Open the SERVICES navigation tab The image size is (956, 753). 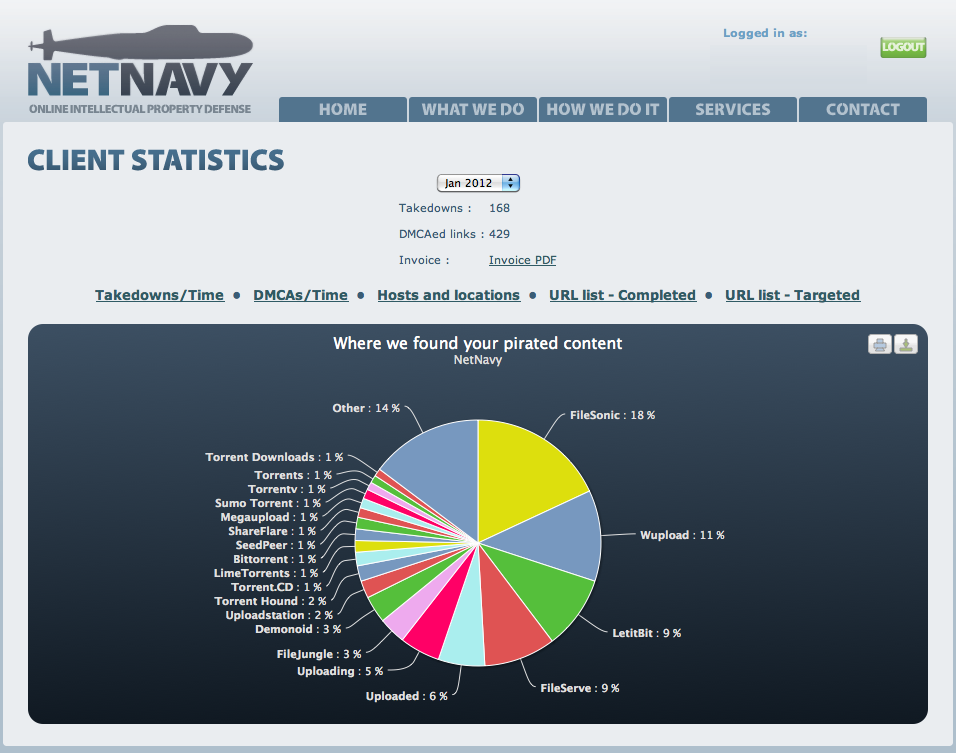tap(733, 109)
